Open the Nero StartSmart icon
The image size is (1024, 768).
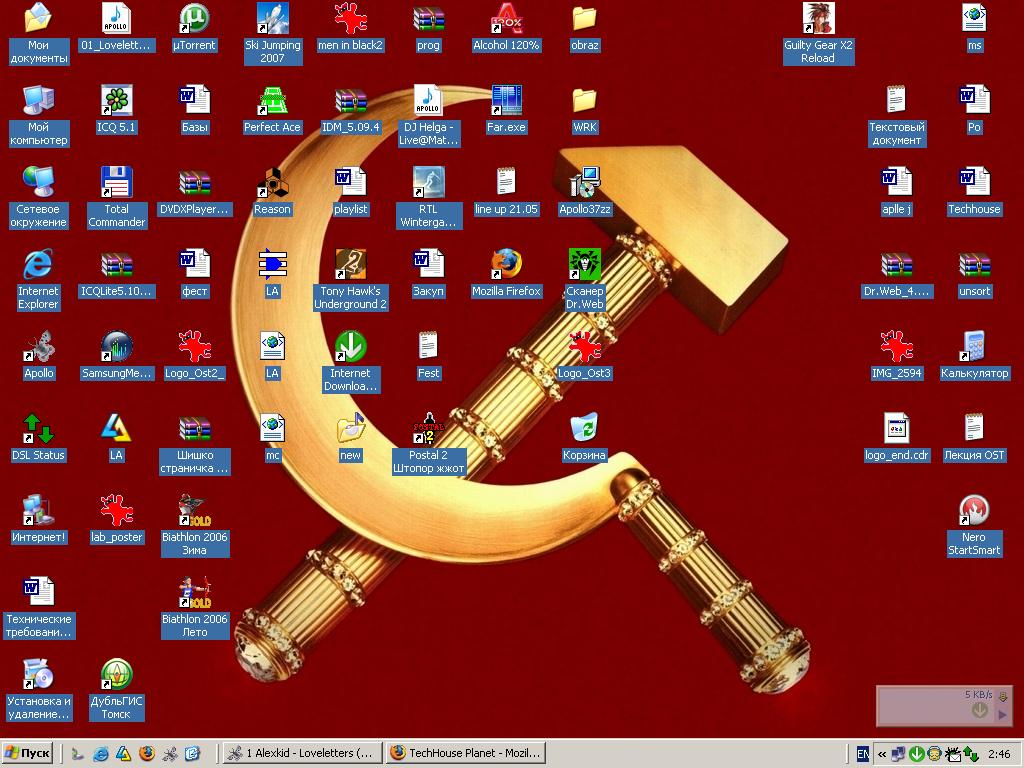click(974, 510)
